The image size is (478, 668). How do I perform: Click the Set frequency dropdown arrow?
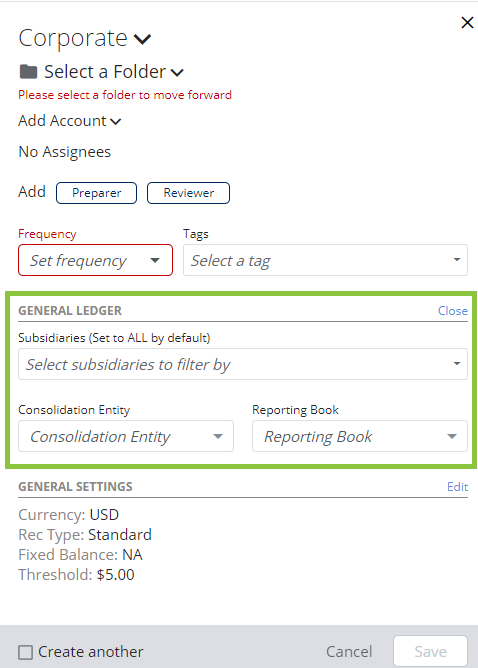155,260
